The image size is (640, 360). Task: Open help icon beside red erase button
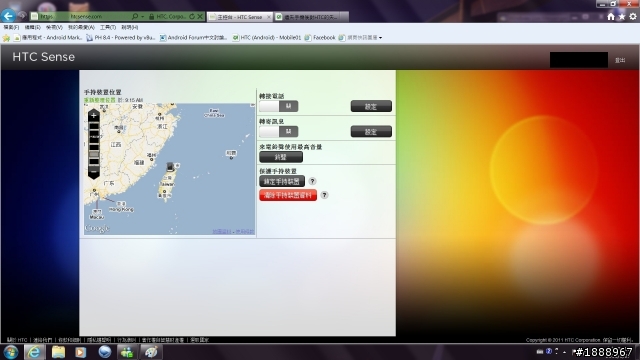coord(324,195)
